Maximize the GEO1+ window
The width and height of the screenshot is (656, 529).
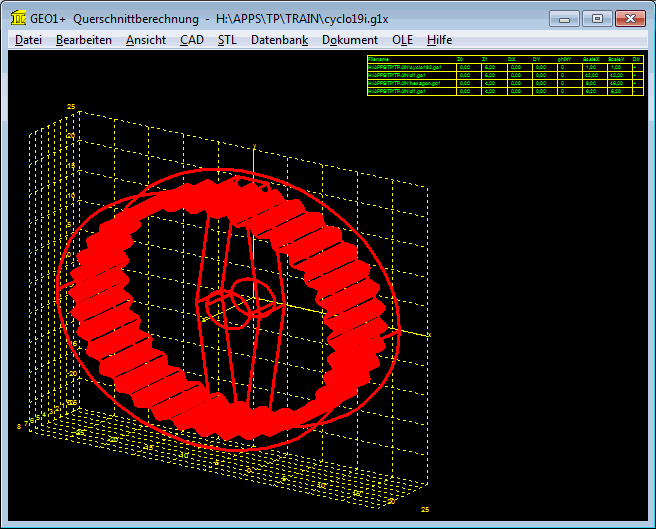point(597,18)
